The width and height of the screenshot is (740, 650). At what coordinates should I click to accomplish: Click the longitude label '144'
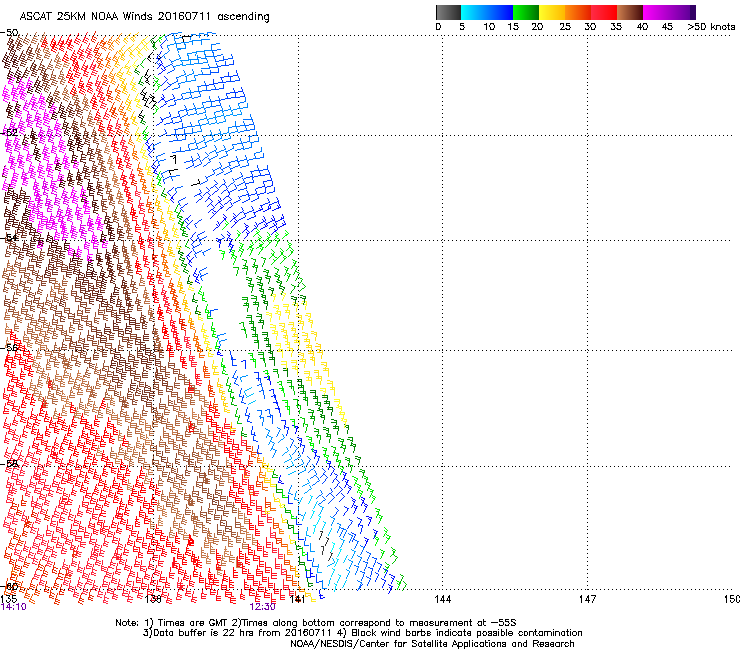(x=442, y=599)
